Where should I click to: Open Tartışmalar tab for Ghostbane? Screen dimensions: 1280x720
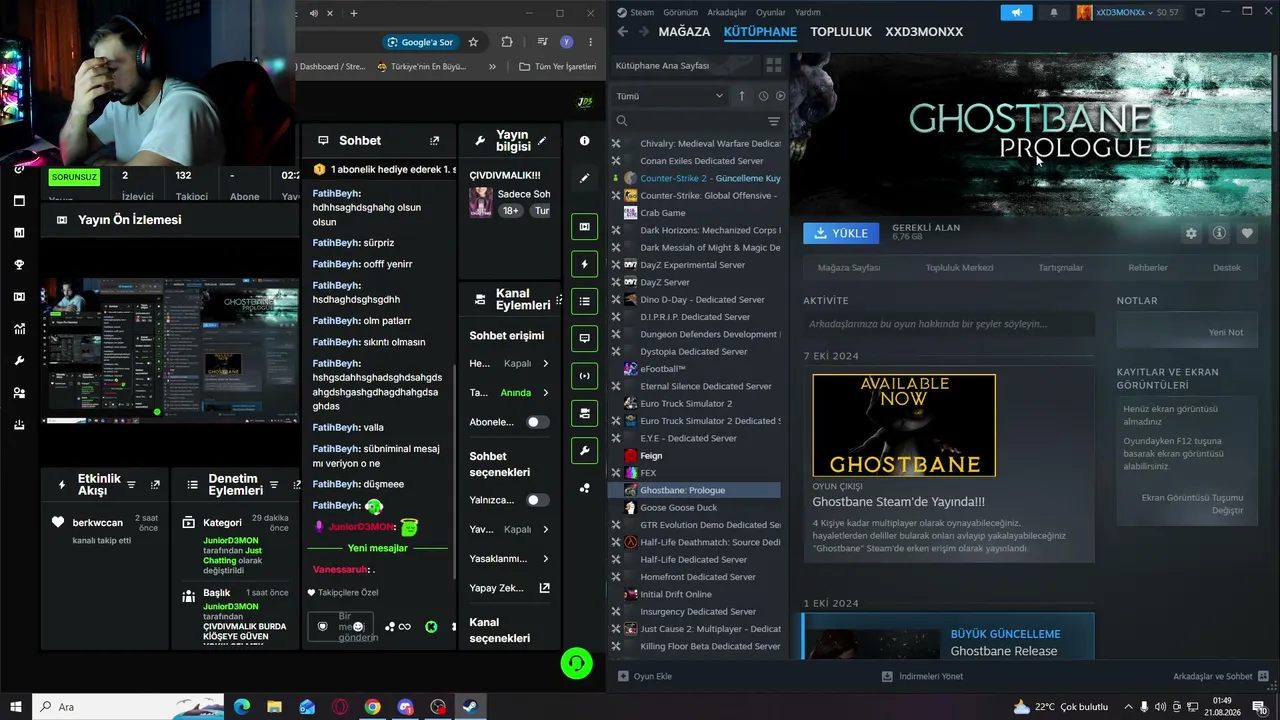coord(1061,268)
